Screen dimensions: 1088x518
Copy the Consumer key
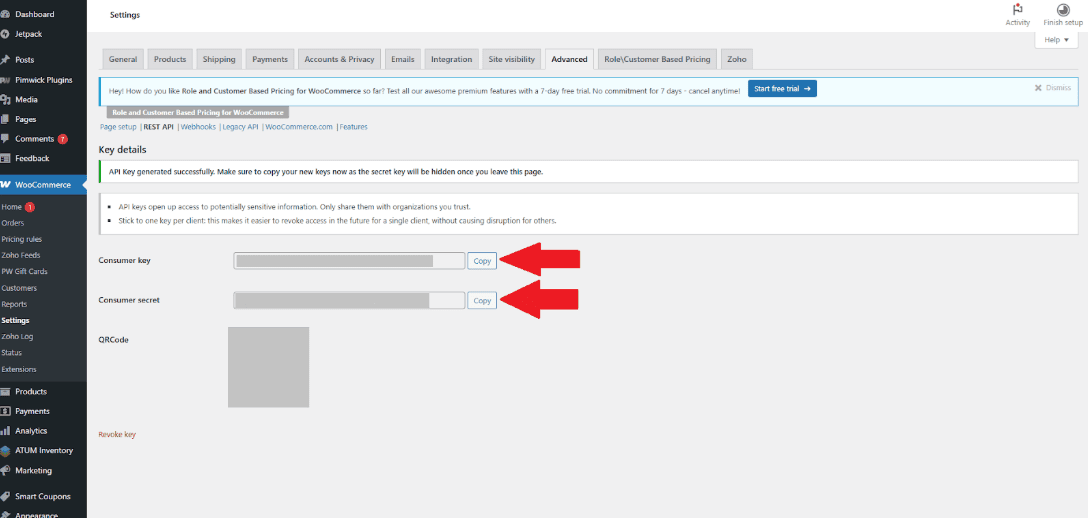482,261
